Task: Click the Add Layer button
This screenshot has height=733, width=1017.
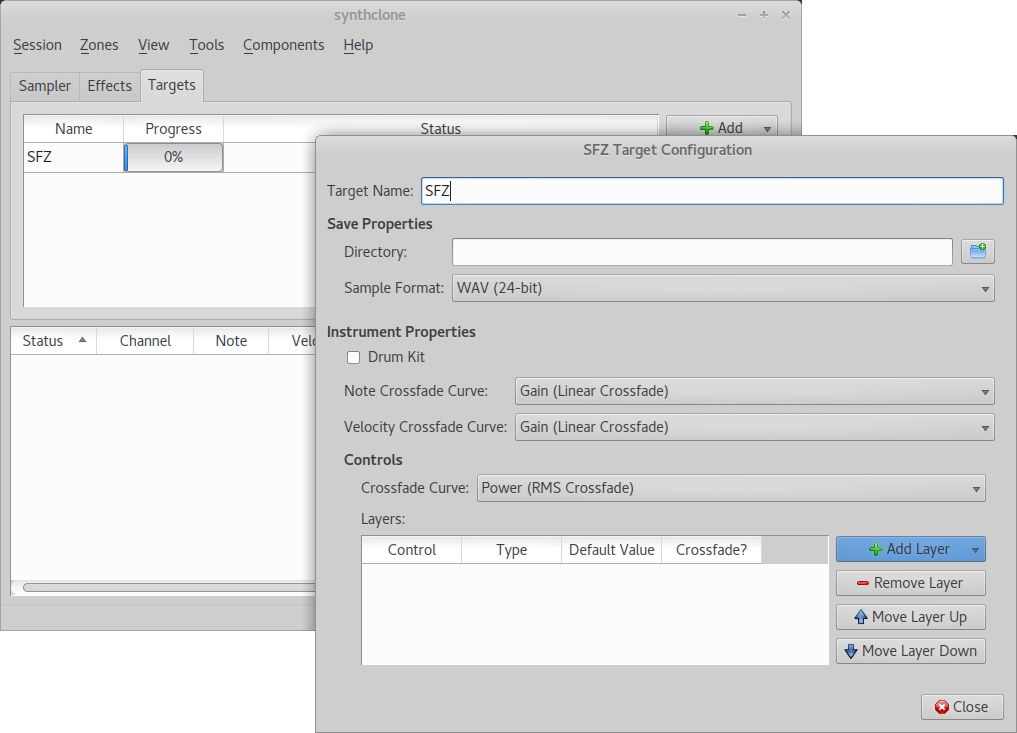Action: (x=910, y=549)
